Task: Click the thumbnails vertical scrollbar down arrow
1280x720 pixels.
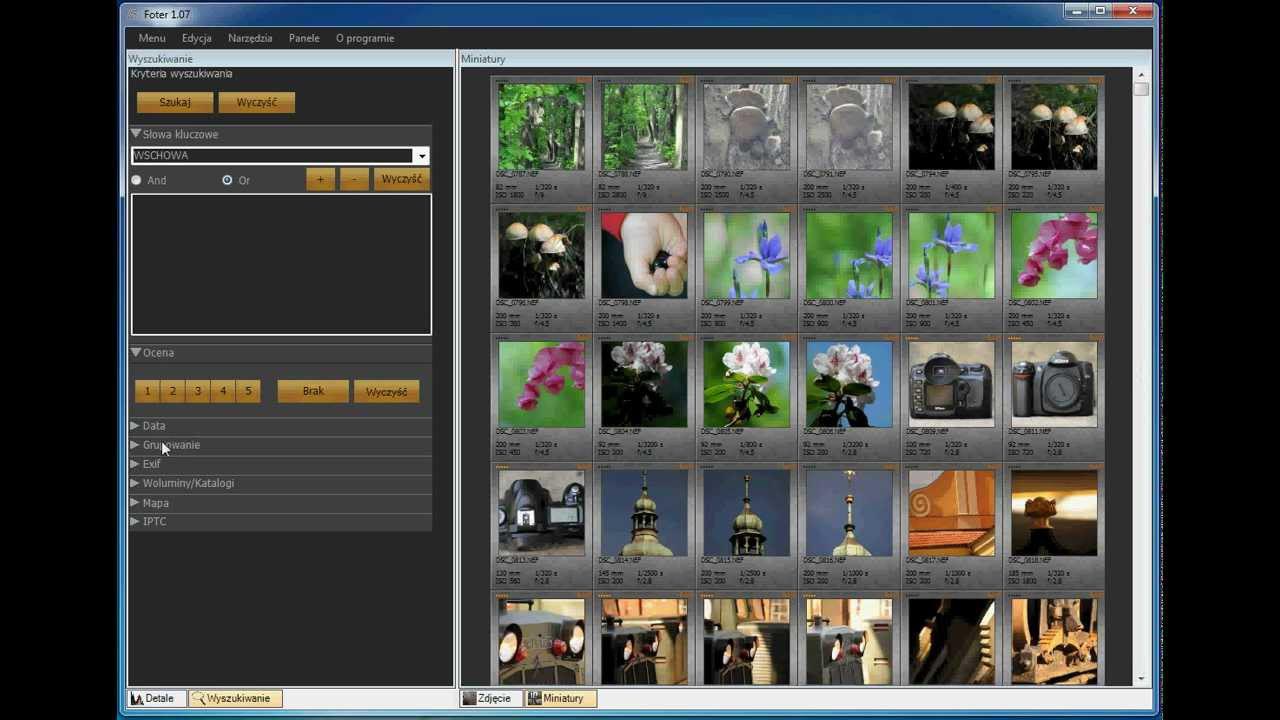Action: (1142, 679)
